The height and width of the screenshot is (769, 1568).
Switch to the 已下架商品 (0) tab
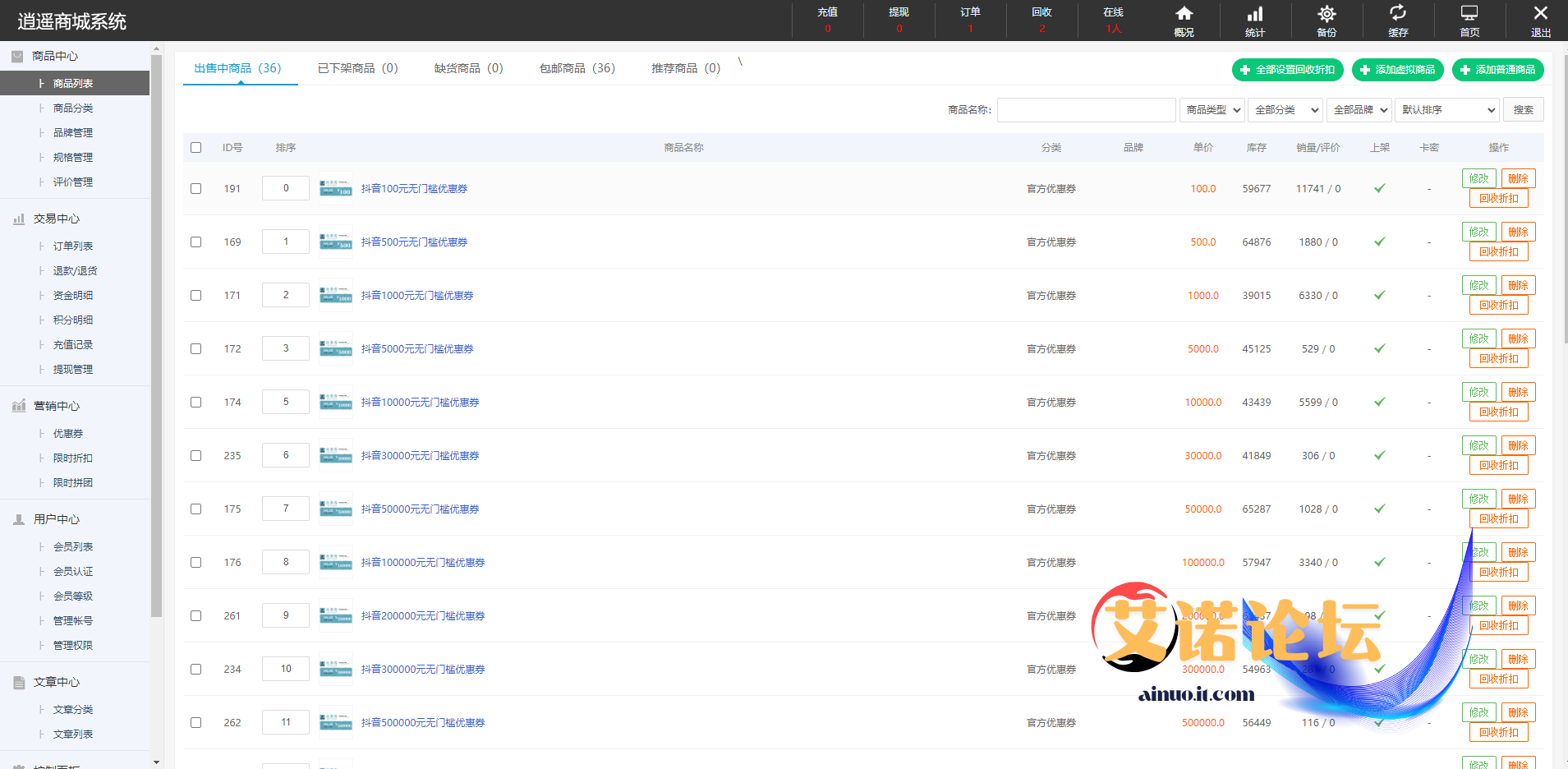[x=357, y=68]
